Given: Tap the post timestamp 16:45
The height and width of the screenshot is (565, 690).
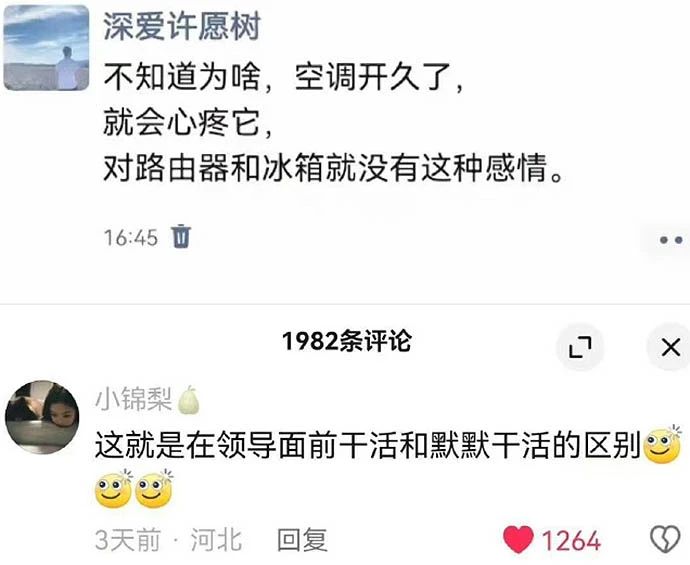Looking at the screenshot, I should (x=131, y=238).
